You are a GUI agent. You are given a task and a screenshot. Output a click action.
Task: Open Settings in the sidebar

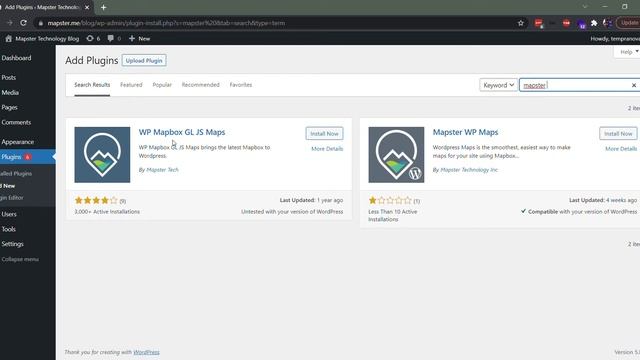coord(13,244)
